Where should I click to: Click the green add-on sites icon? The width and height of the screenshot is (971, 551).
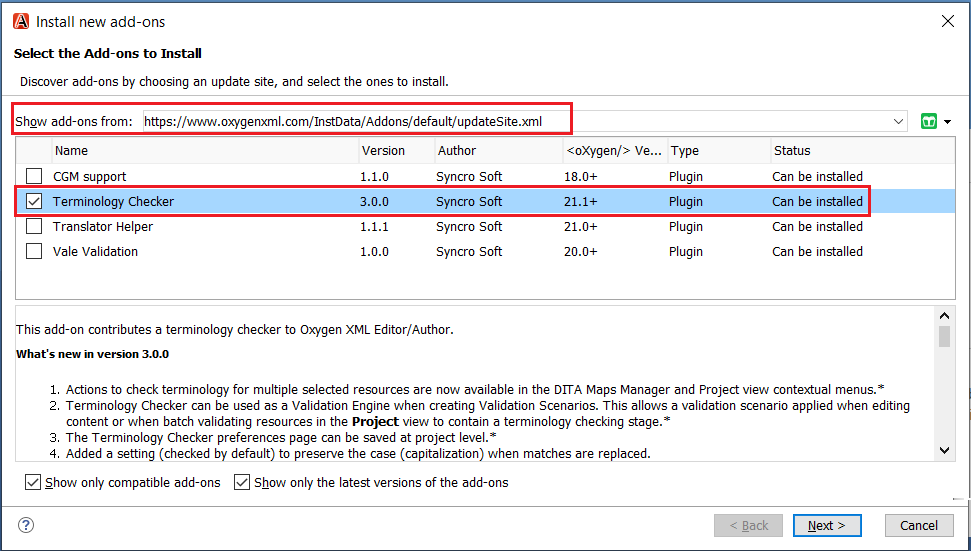928,121
